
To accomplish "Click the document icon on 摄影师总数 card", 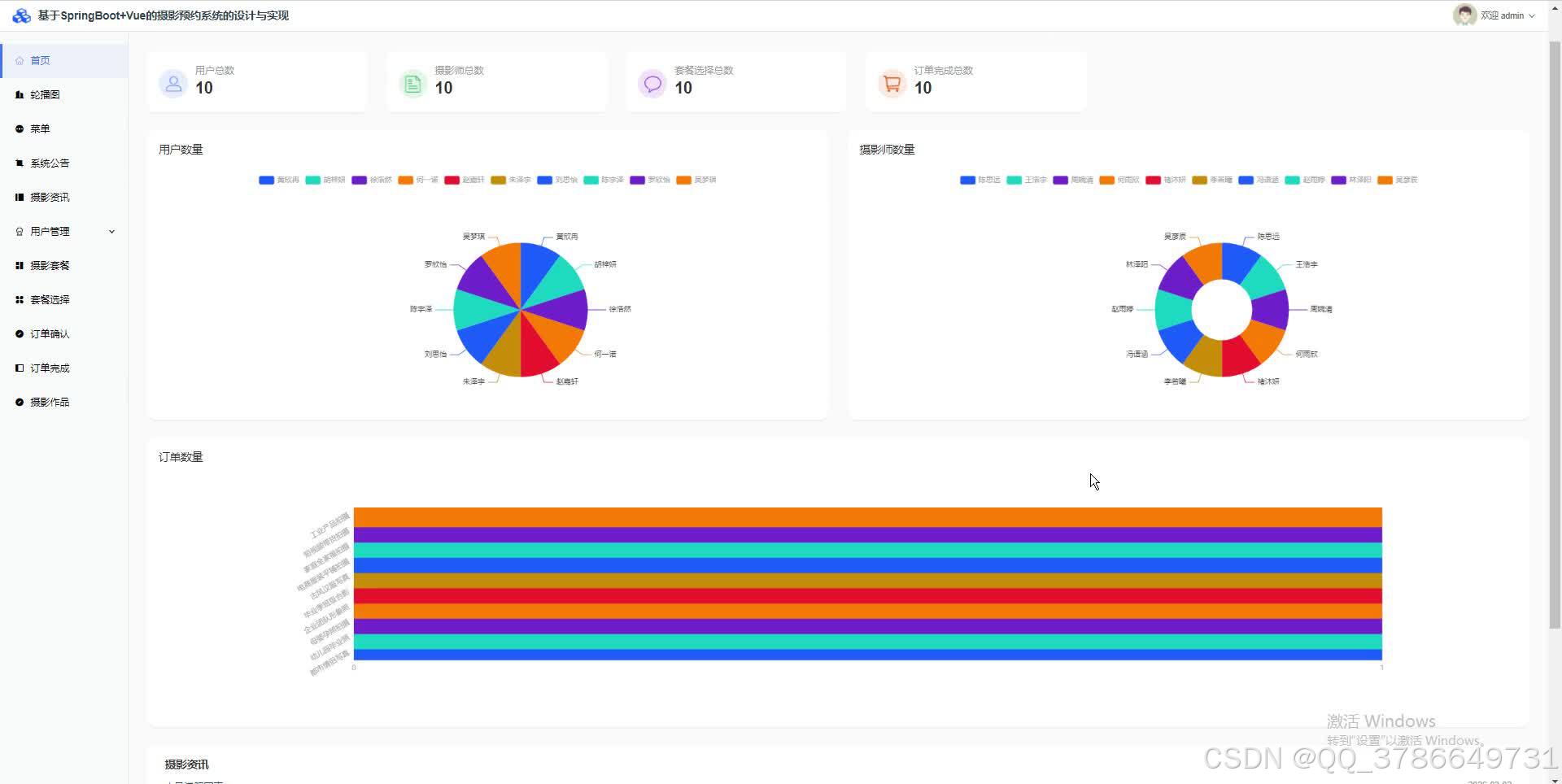I will 412,83.
